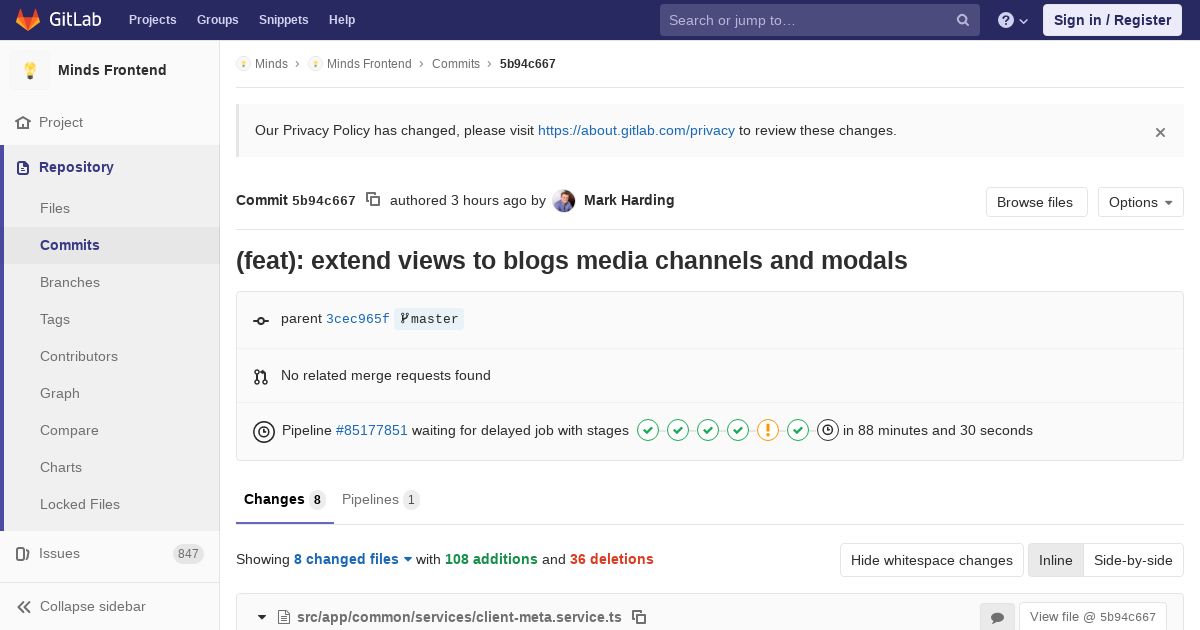1200x630 pixels.
Task: Switch diff view to Side-by-side
Action: [1133, 560]
